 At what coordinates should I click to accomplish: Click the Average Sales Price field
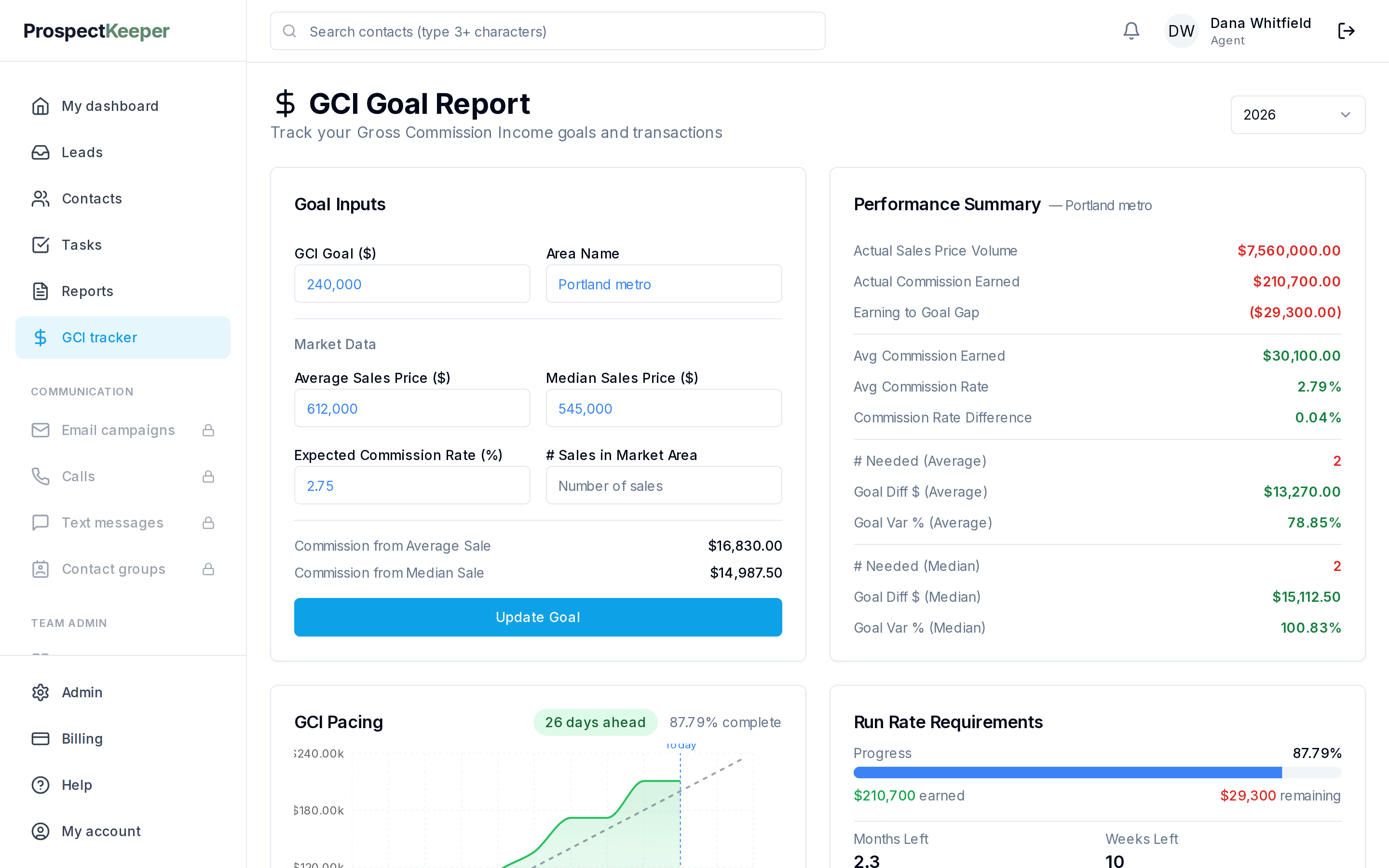pyautogui.click(x=412, y=408)
